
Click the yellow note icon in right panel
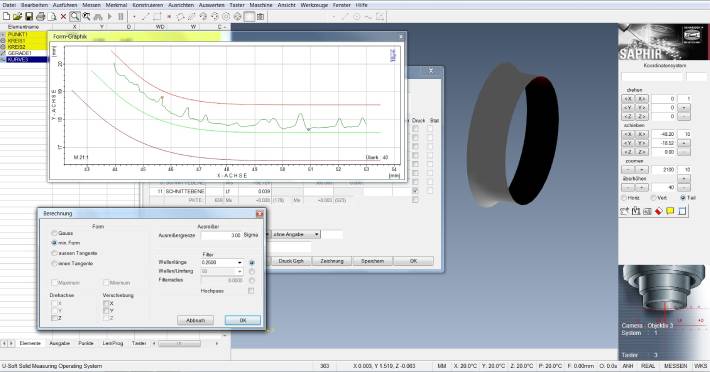point(670,211)
